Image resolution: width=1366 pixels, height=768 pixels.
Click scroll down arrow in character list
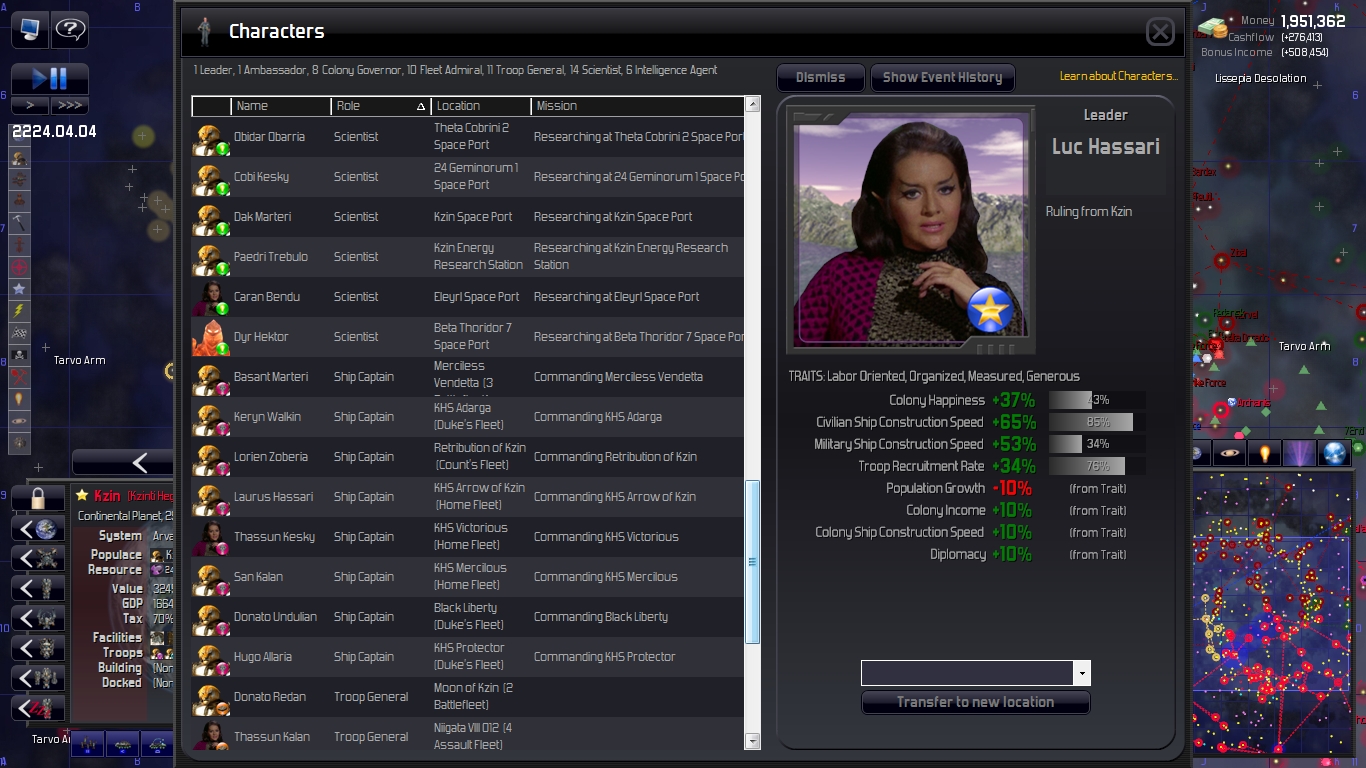[x=753, y=741]
